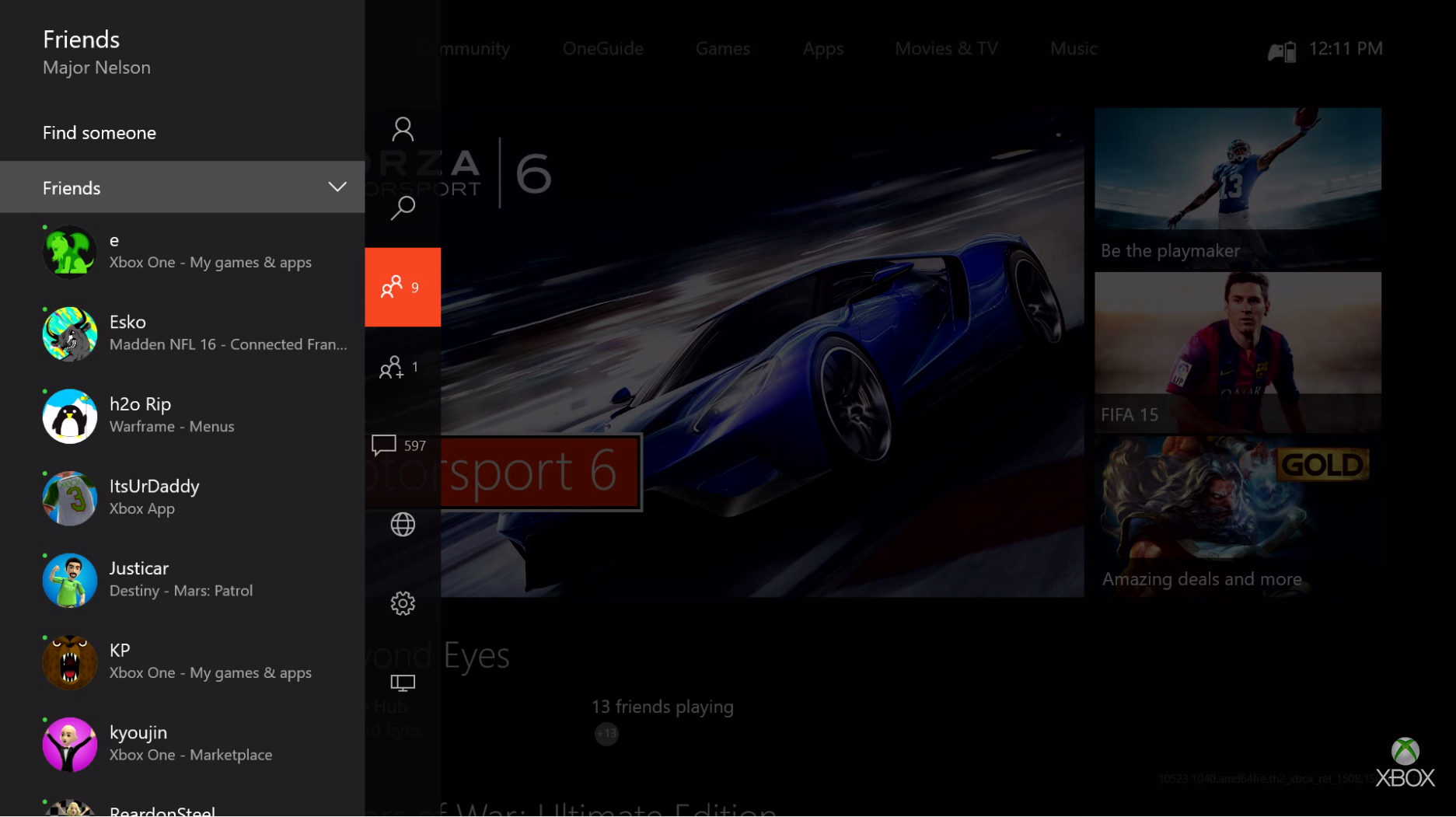Select Justicar's green-shirt avatar
The image size is (1456, 817).
pyautogui.click(x=70, y=580)
